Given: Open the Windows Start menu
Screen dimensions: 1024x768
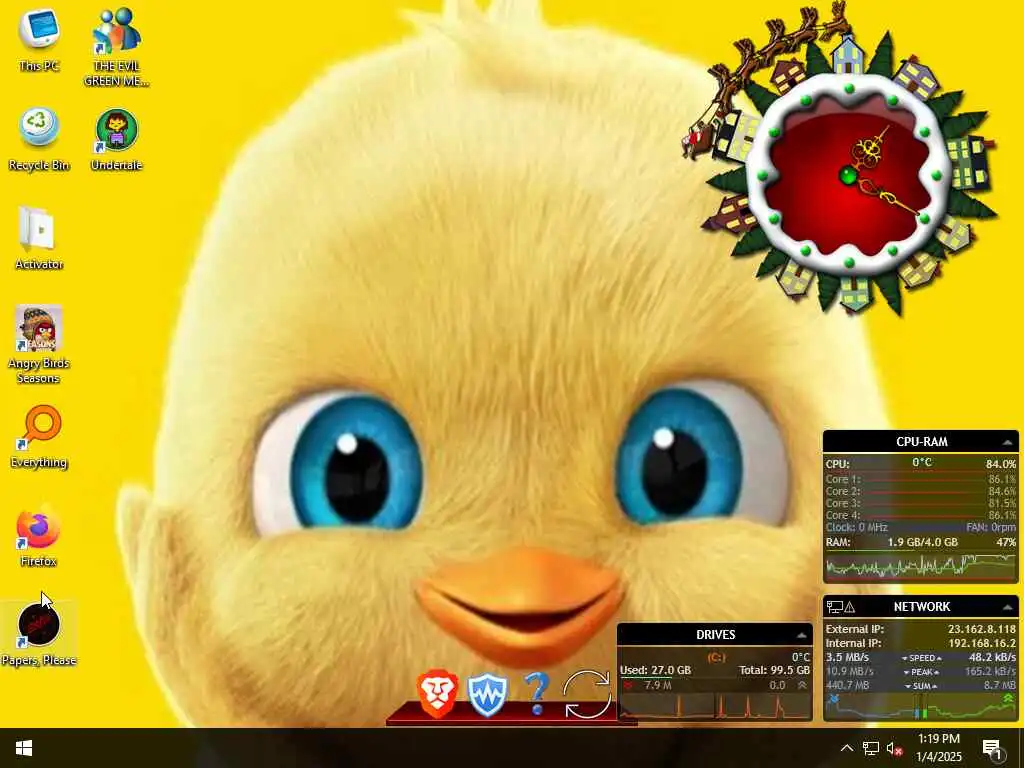Looking at the screenshot, I should (24, 748).
